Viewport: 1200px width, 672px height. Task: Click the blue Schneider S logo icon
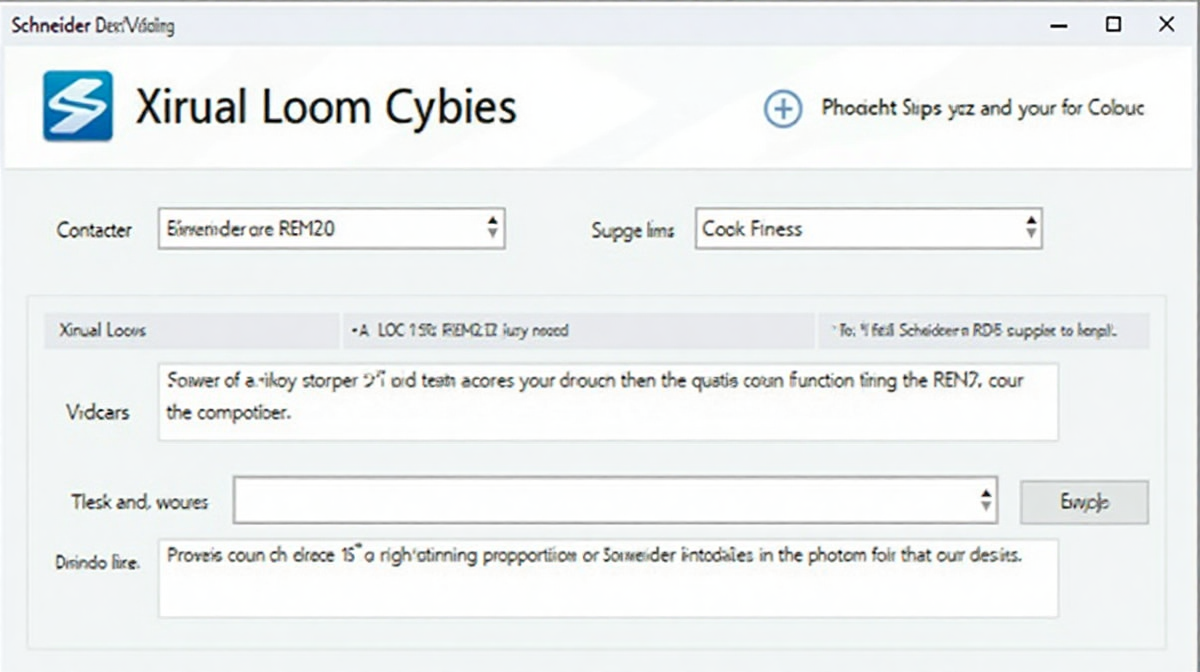(77, 106)
